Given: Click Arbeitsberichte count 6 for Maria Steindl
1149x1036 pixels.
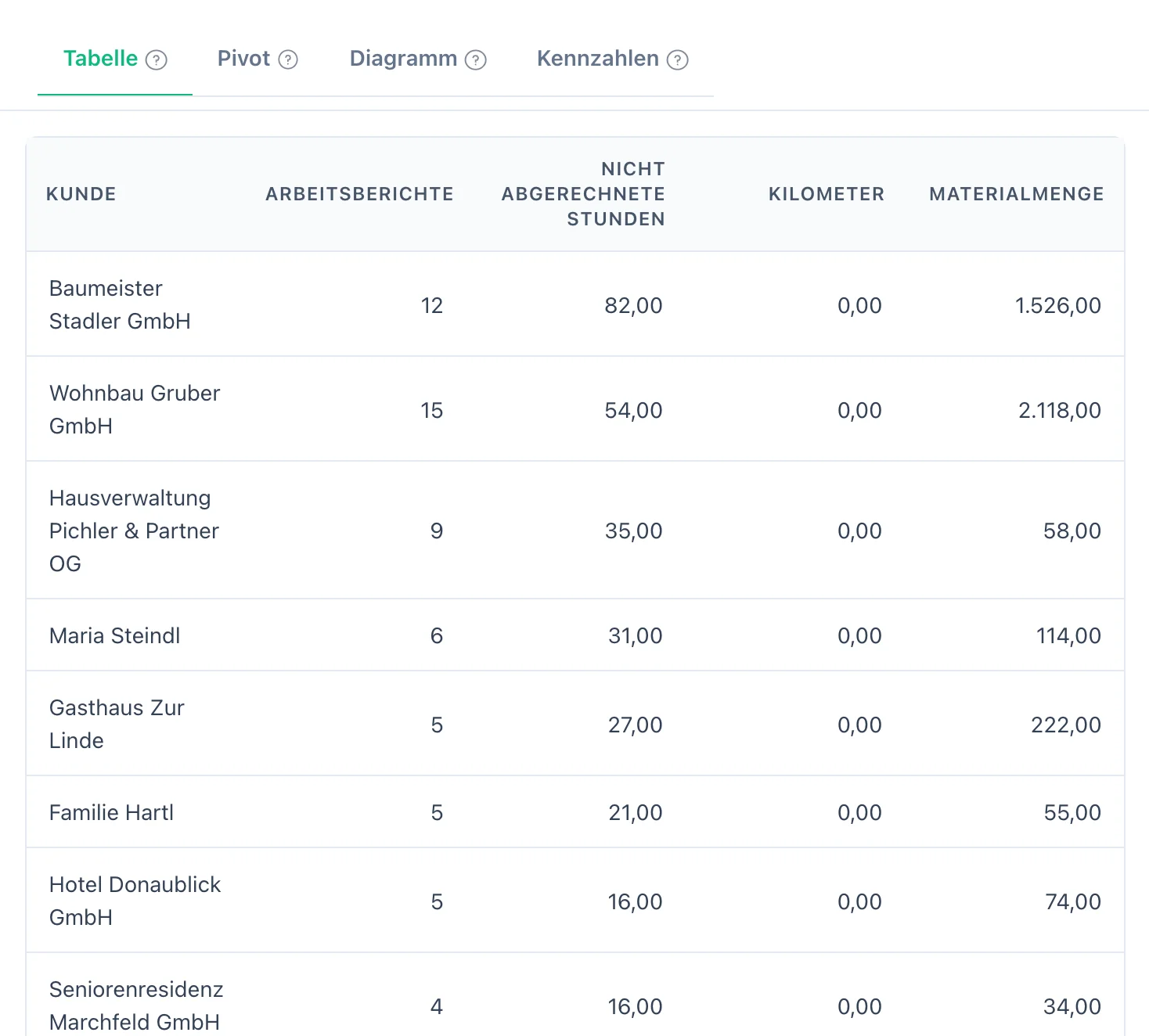Looking at the screenshot, I should 437,635.
